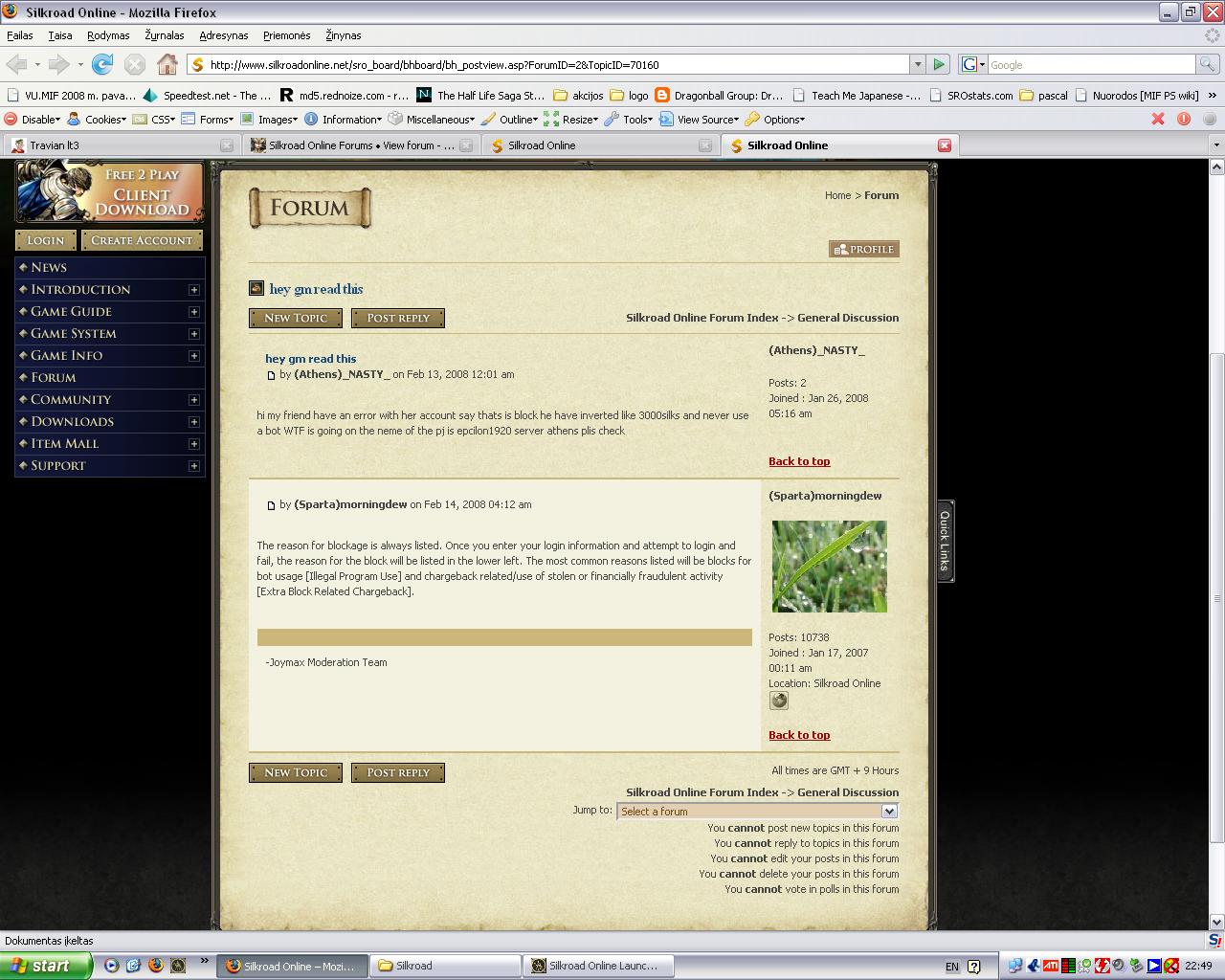Open the Cookies developer toolbar menu
Viewport: 1225px width, 980px height.
pyautogui.click(x=97, y=119)
